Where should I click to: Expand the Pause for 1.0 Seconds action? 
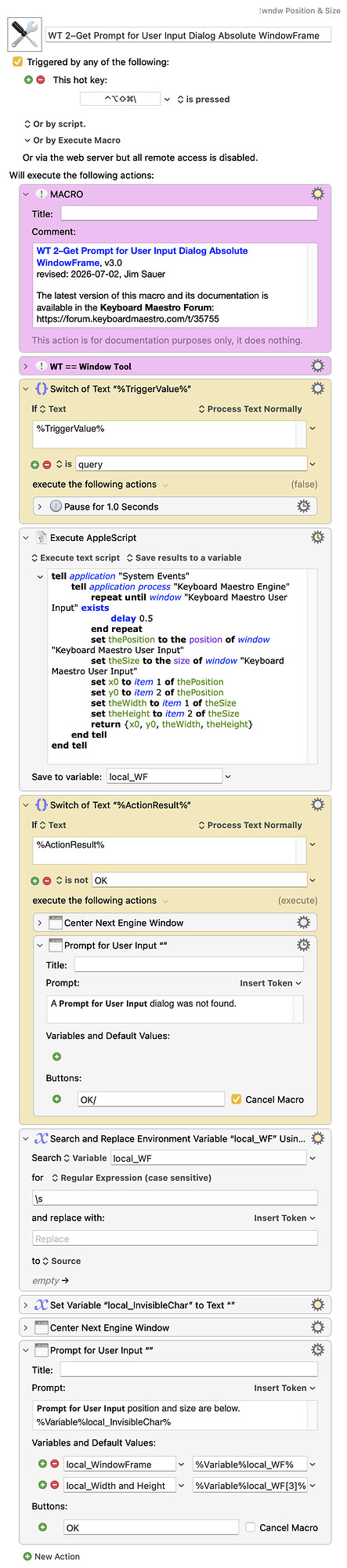point(40,506)
